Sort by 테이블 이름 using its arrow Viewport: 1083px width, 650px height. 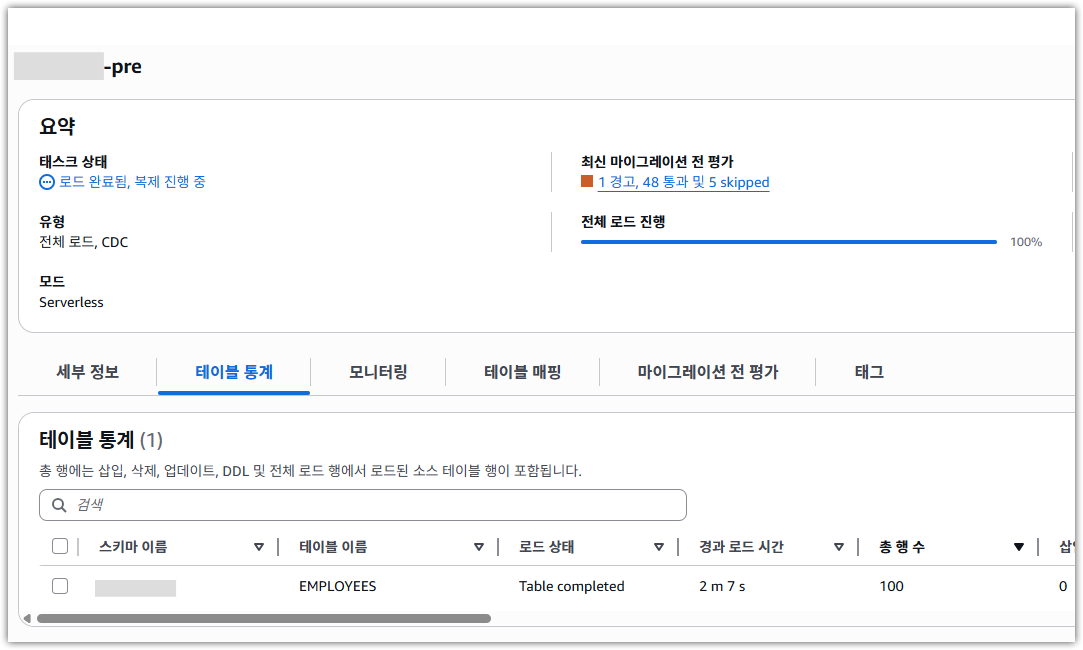pyautogui.click(x=478, y=547)
